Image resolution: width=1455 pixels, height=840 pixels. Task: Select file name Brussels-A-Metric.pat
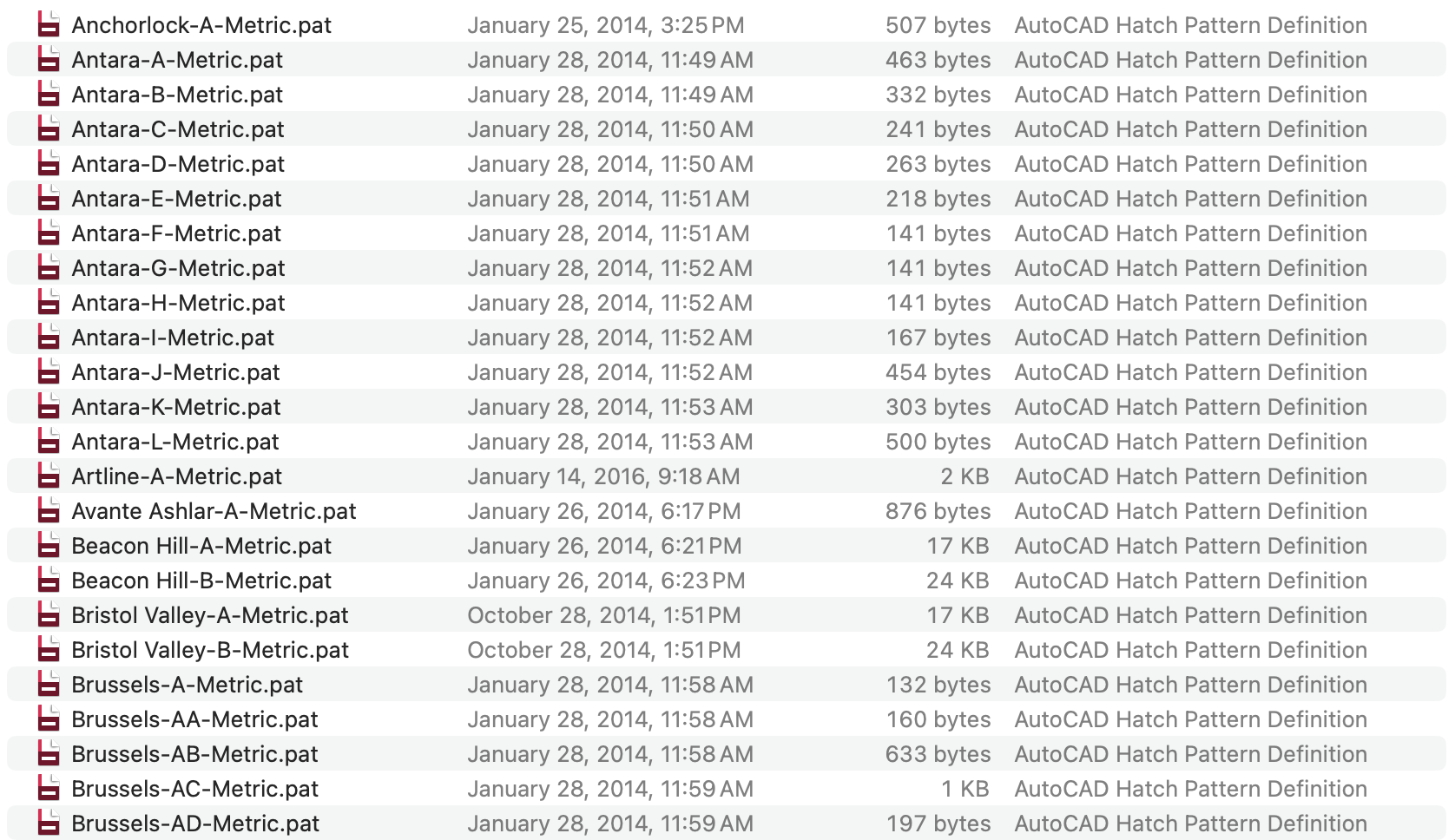click(187, 685)
